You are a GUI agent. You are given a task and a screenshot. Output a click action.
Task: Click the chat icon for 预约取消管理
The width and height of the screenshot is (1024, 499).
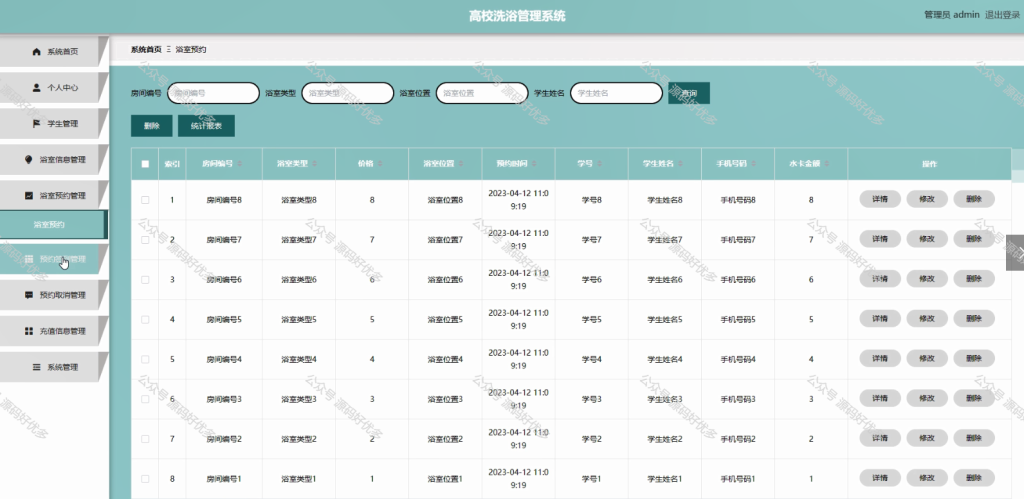pos(28,295)
